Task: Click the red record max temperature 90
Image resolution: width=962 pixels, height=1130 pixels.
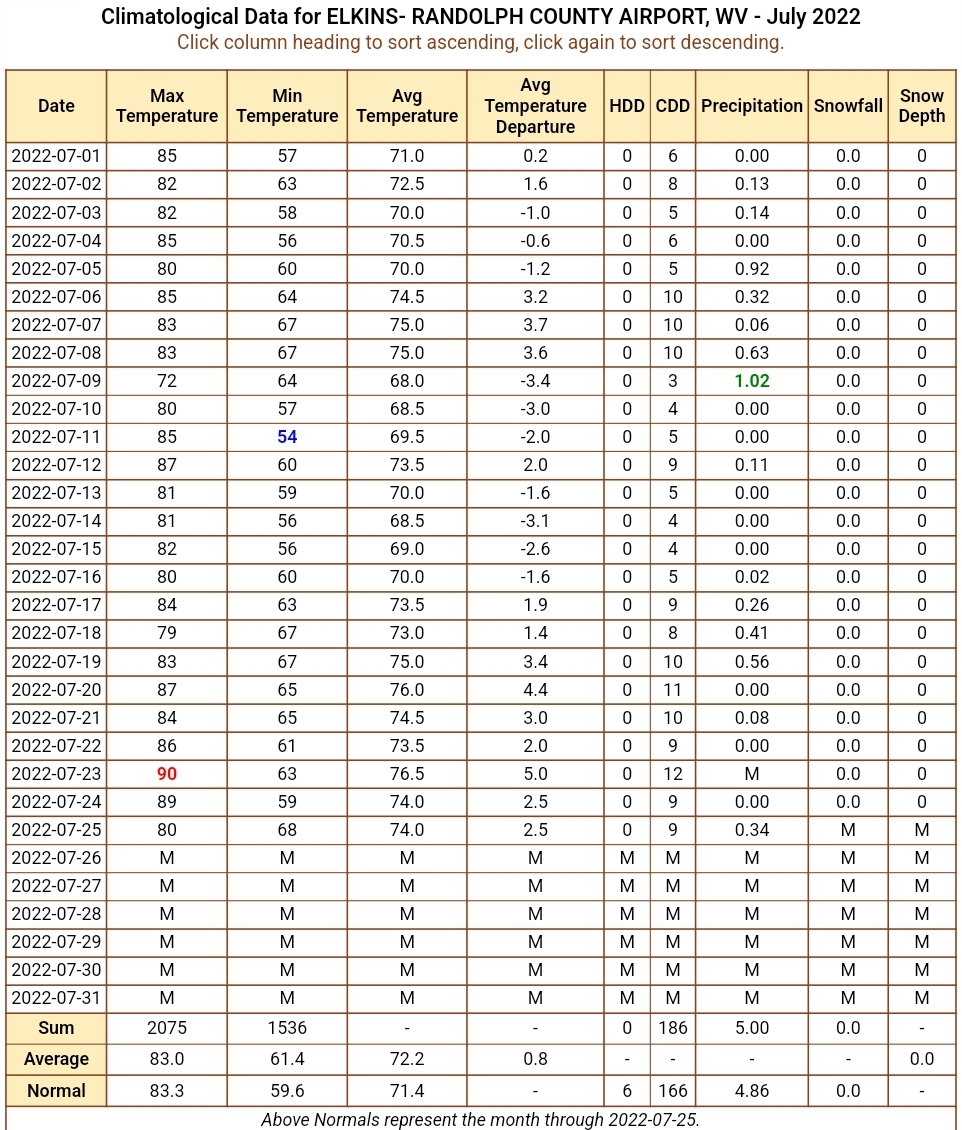Action: coord(166,774)
